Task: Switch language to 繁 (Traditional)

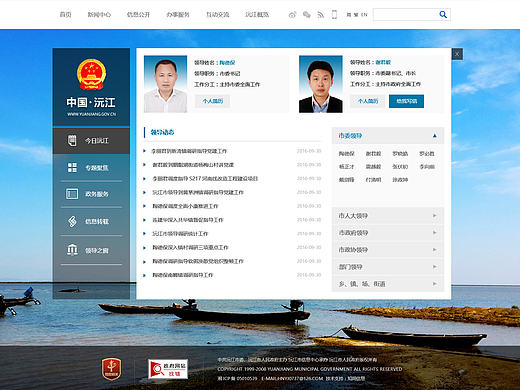Action: (x=356, y=15)
